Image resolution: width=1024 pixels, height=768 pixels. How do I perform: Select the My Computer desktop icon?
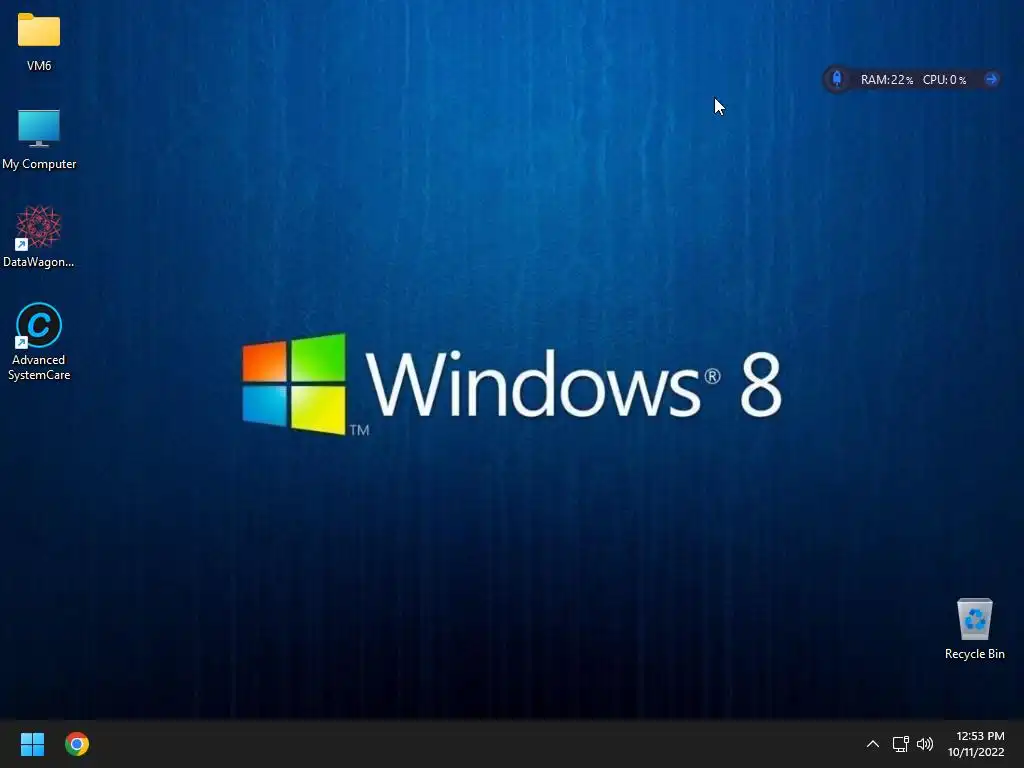tap(39, 128)
